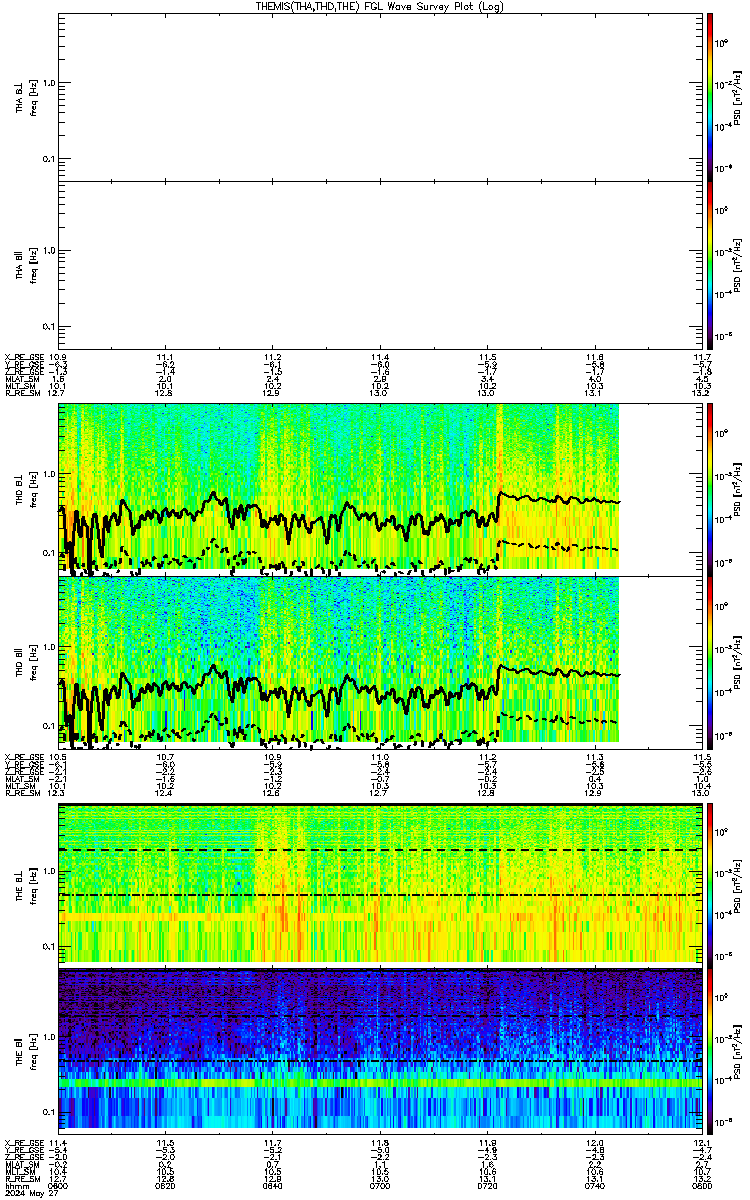Click the THE Bll freq [Hz] axis label
Viewport: 750px width, 1200px height.
tap(33, 1051)
